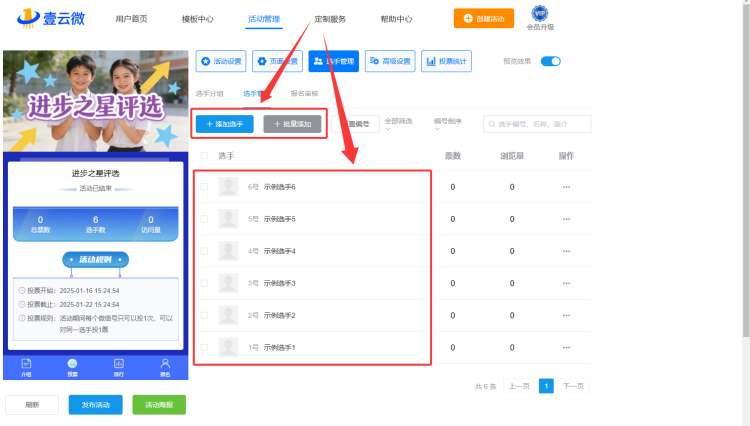The width and height of the screenshot is (750, 426).
Task: Focus the 选手编号、名称、简介 search field
Action: coord(537,124)
